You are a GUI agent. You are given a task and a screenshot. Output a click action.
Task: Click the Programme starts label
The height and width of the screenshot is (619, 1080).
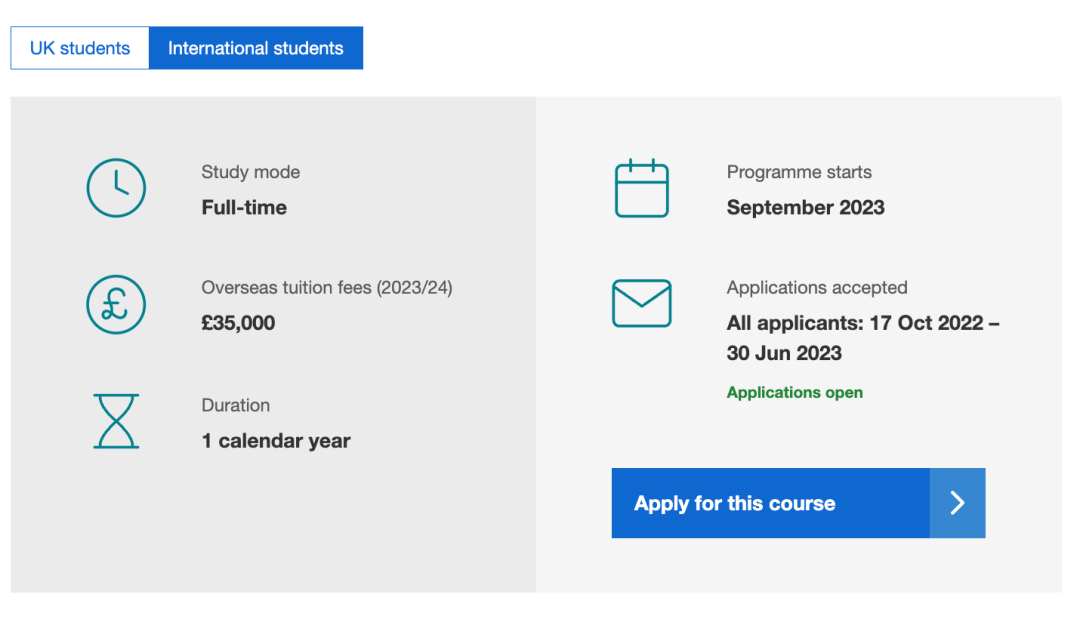799,172
